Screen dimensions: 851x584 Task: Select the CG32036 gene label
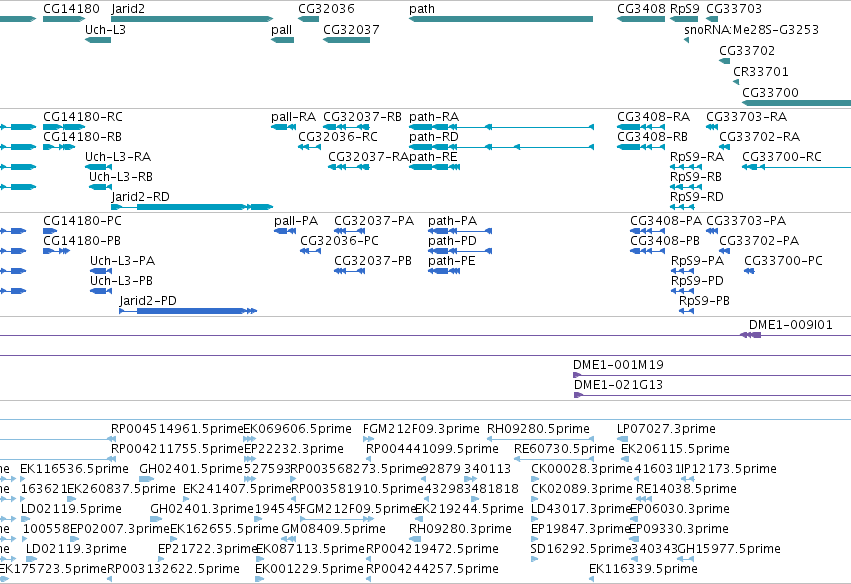click(x=326, y=9)
